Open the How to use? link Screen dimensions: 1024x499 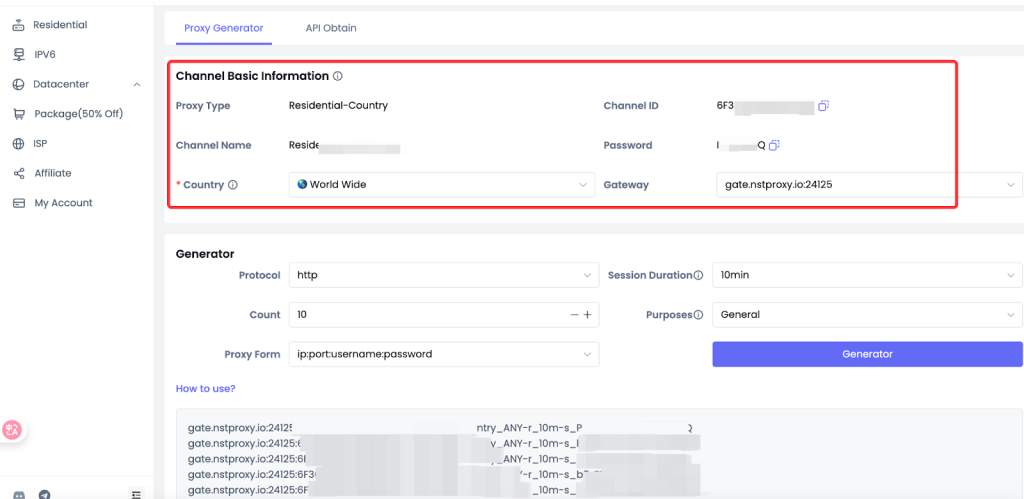pyautogui.click(x=205, y=388)
